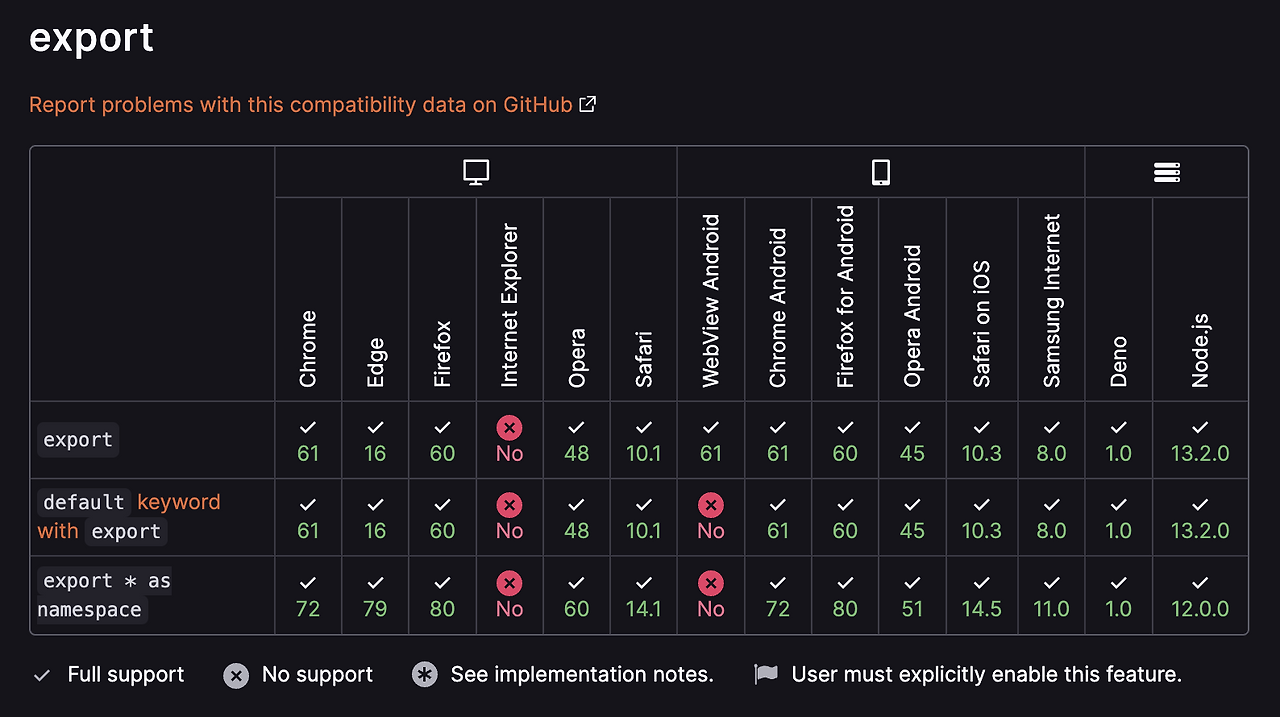Click Internet Explorer's No icon in export row

(509, 428)
